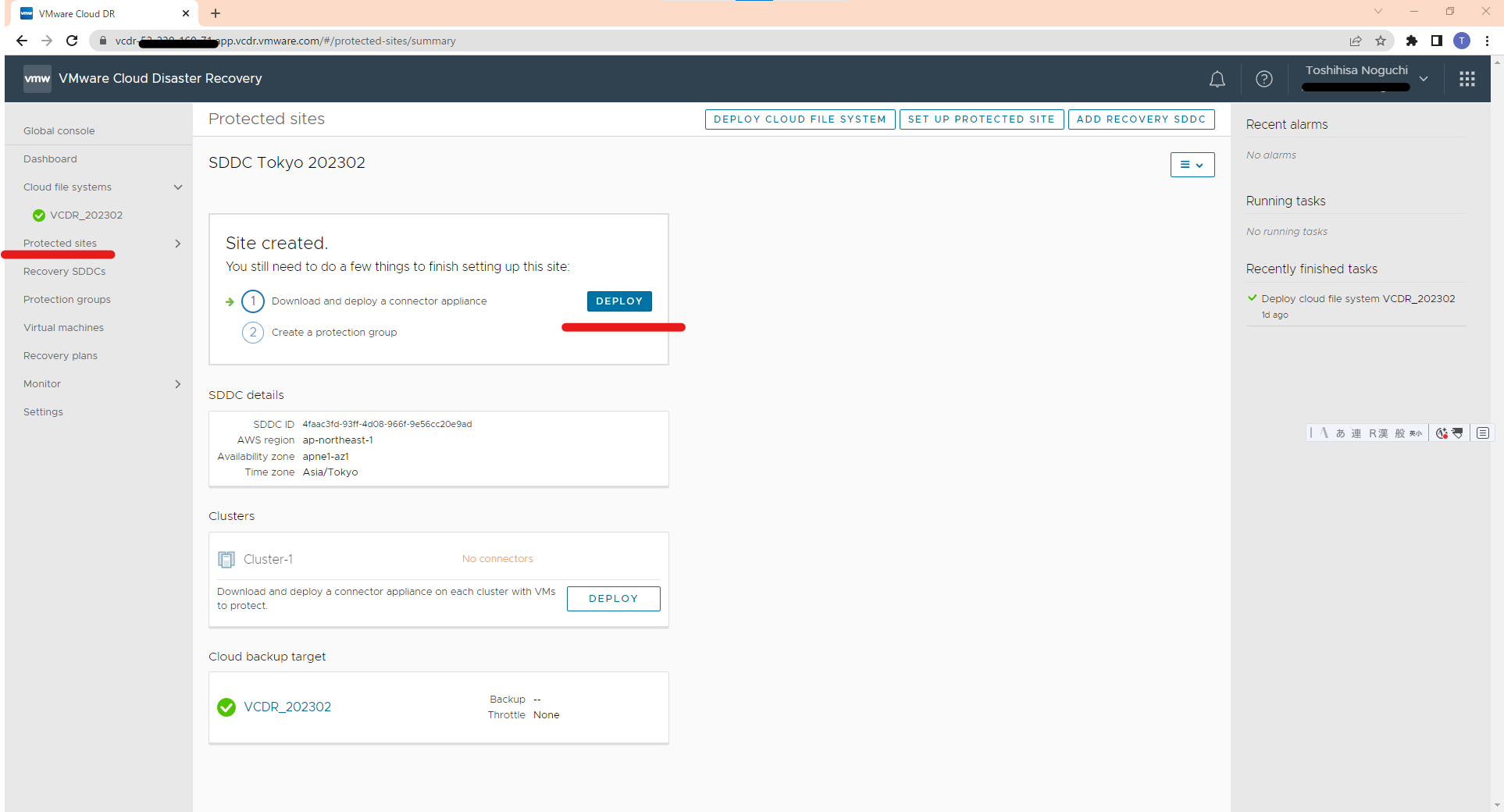The image size is (1504, 812).
Task: Click the IME input mode あ indicator
Action: (x=1340, y=433)
